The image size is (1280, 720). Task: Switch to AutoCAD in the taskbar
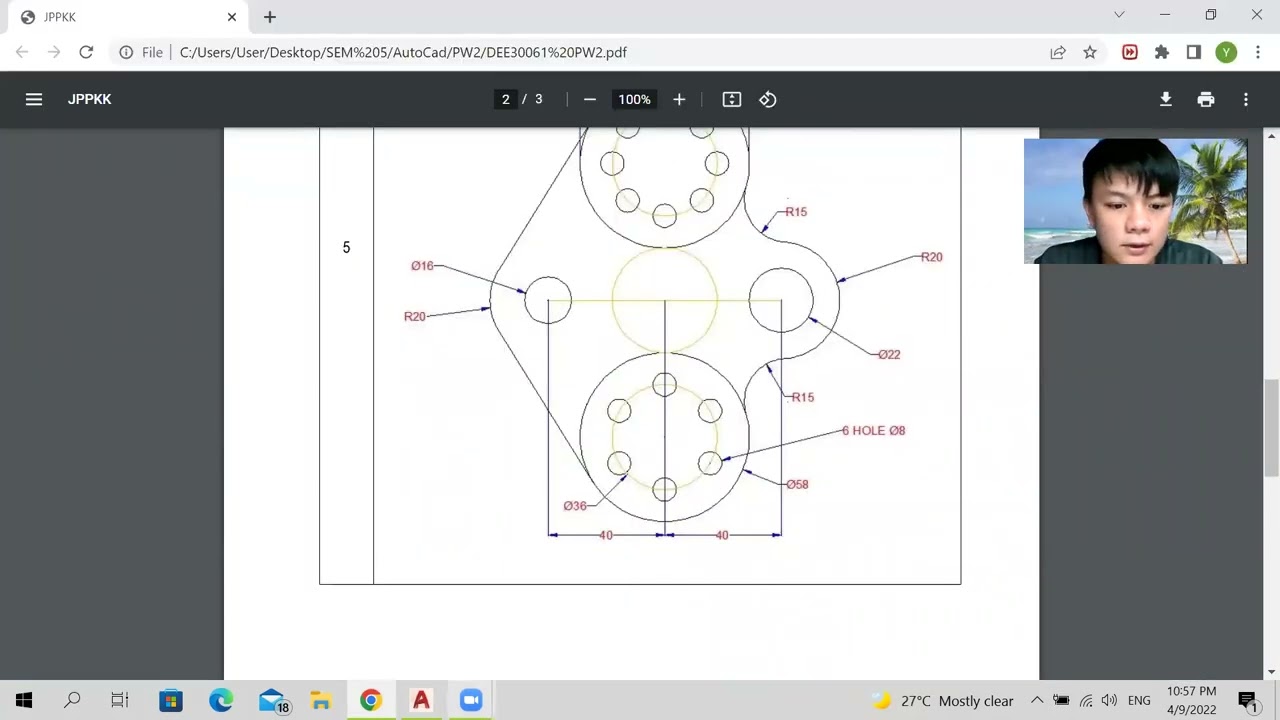click(421, 700)
